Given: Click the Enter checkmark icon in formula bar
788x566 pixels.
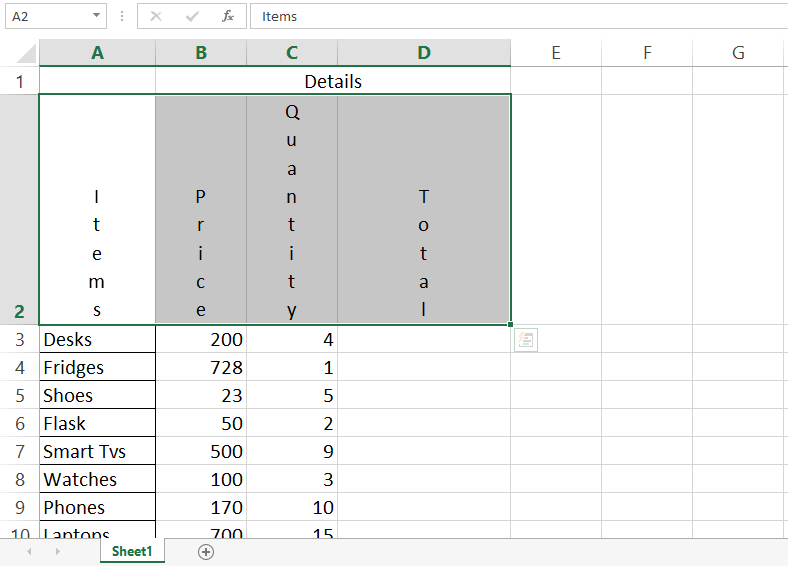Looking at the screenshot, I should pos(192,16).
